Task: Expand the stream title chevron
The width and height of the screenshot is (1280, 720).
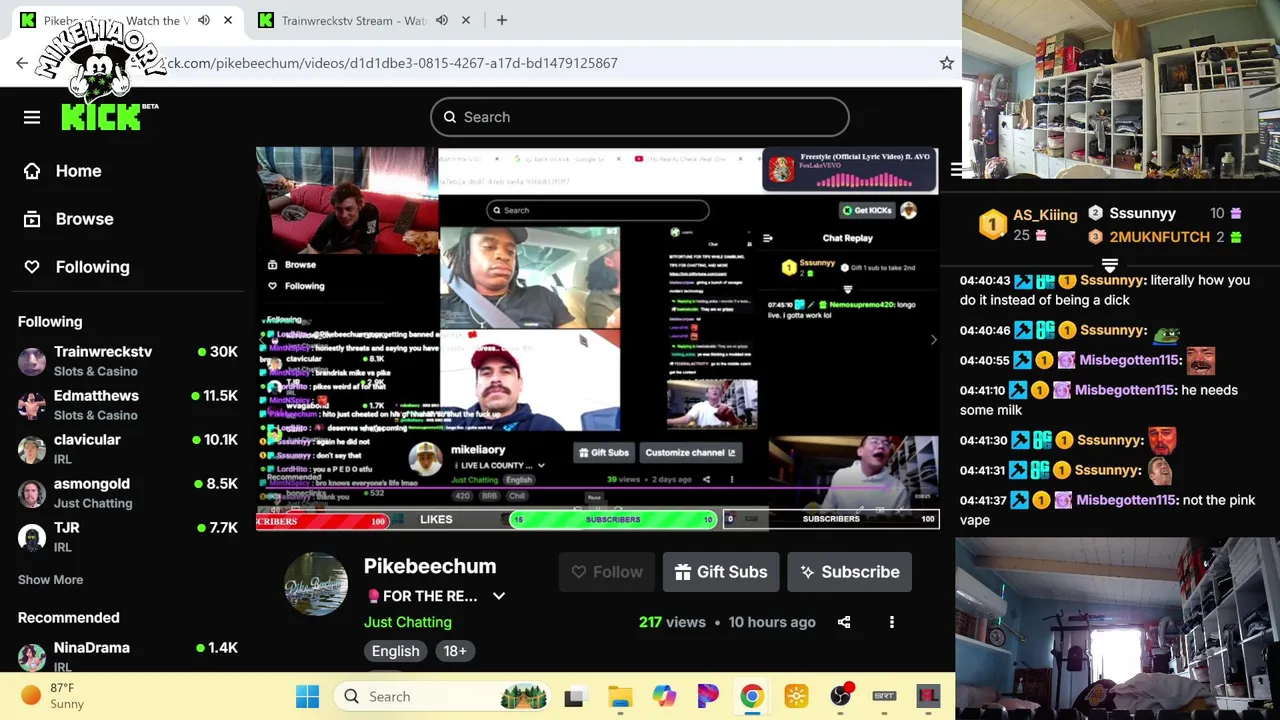Action: (499, 596)
